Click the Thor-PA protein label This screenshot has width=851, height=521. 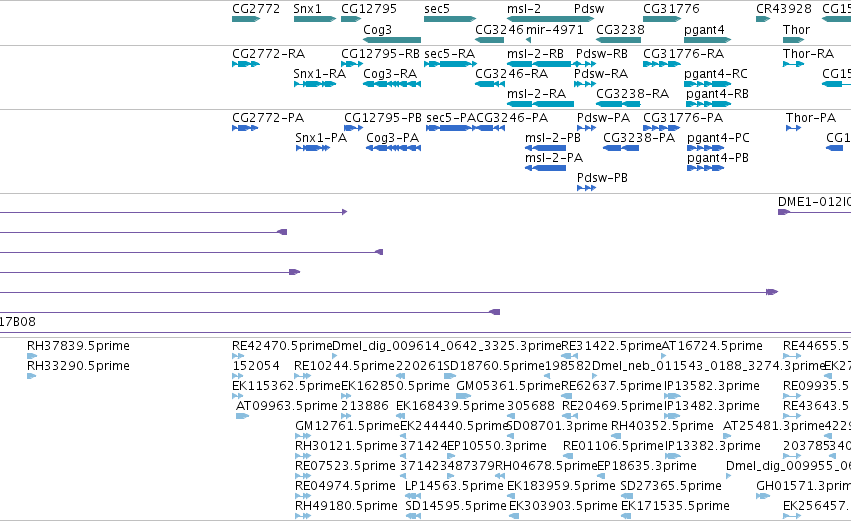811,118
